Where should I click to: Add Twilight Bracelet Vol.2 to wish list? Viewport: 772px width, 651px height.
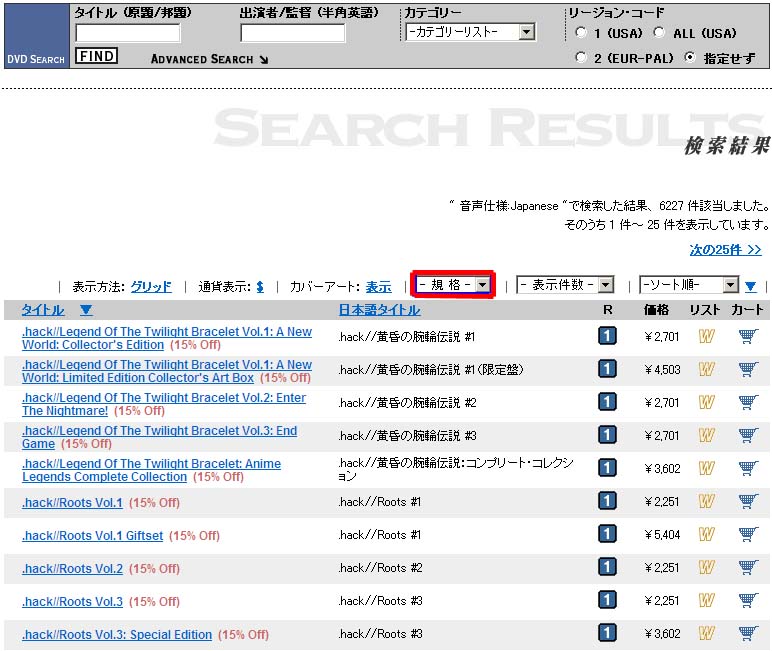(x=706, y=402)
